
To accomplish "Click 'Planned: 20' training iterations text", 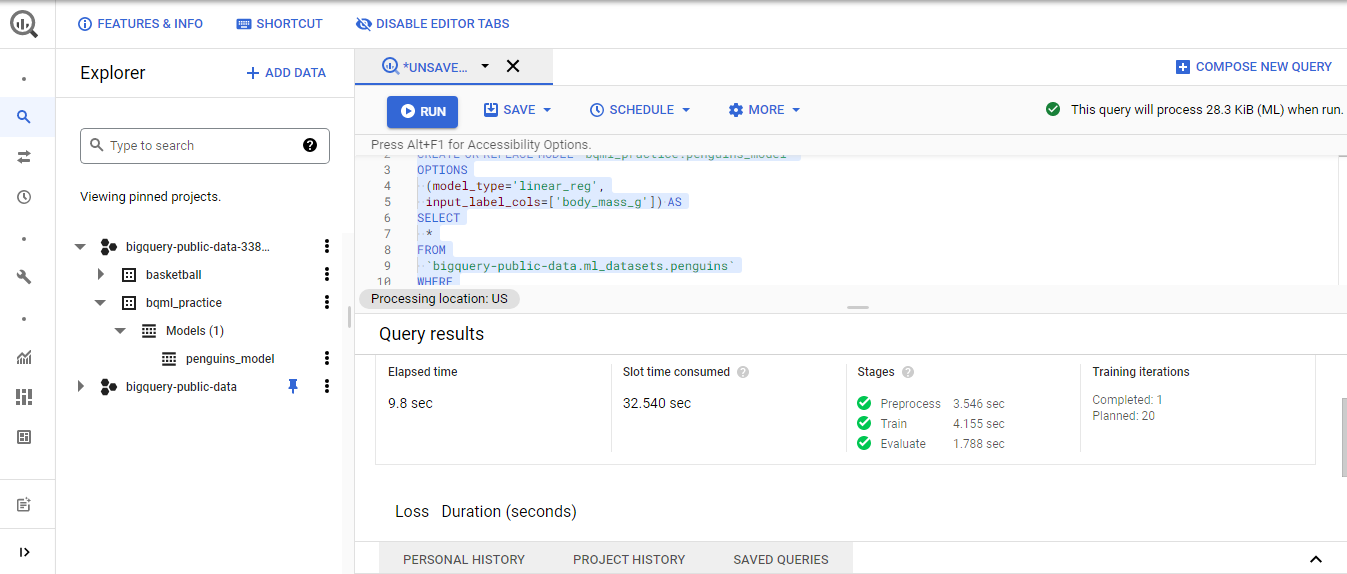I will tap(1123, 416).
